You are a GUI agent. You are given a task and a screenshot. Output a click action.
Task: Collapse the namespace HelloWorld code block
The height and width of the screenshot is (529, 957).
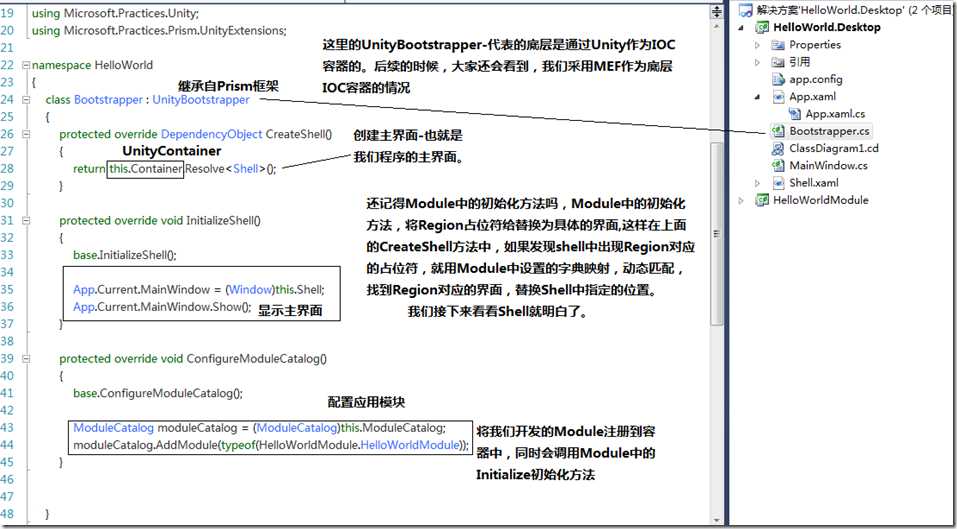(x=25, y=65)
